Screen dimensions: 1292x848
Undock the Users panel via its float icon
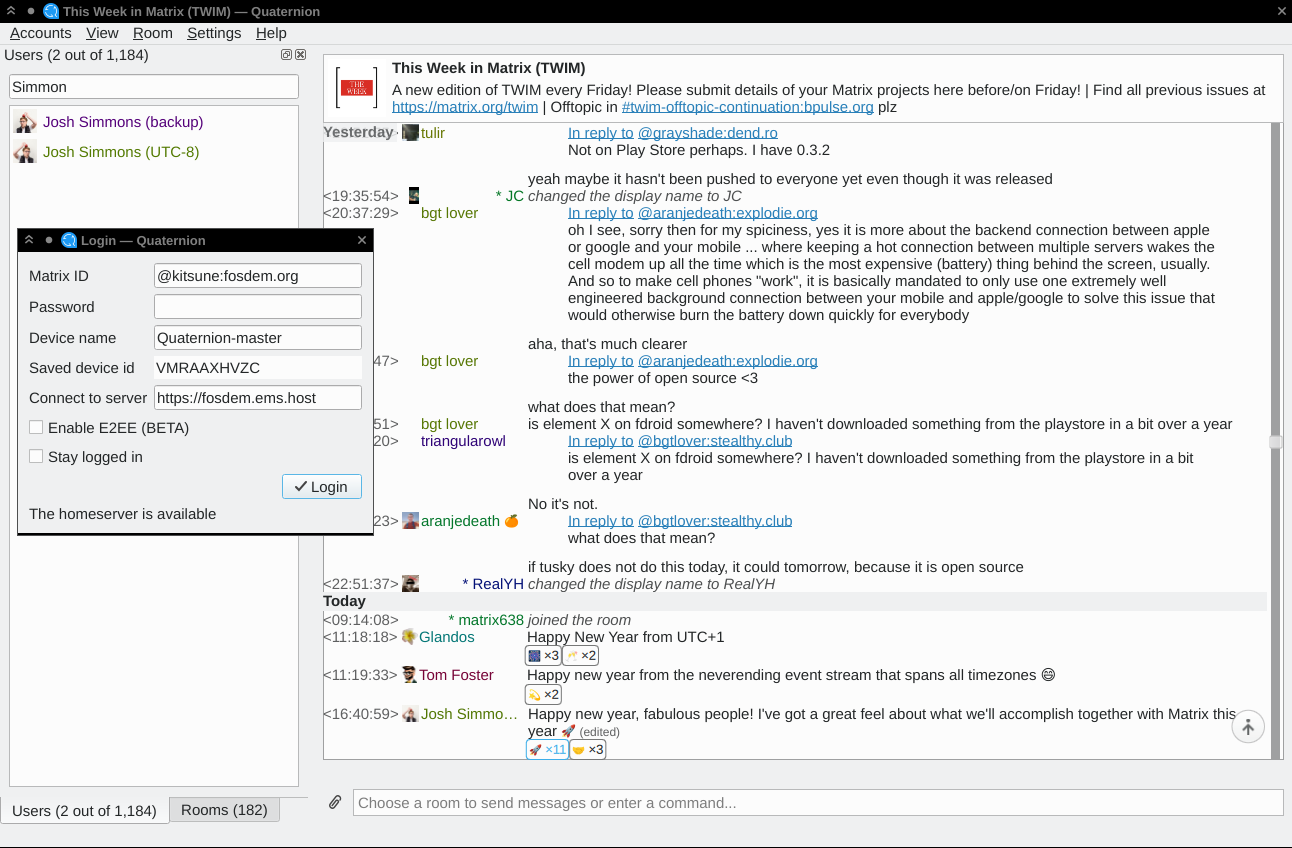pyautogui.click(x=285, y=55)
